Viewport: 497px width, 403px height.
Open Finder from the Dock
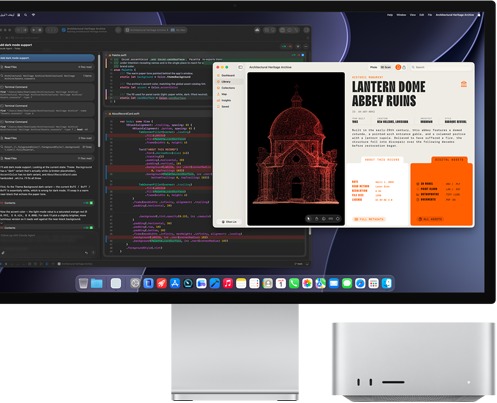[387, 284]
